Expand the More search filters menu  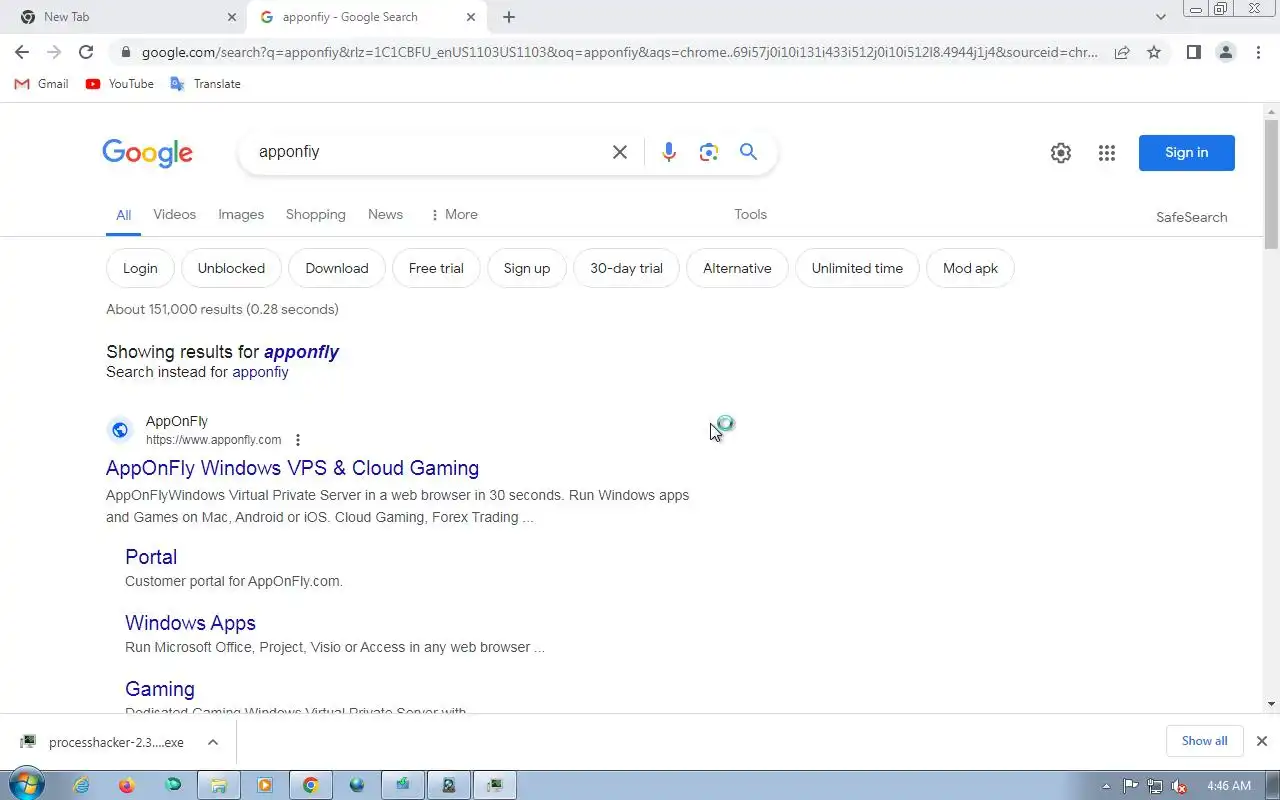pos(453,215)
